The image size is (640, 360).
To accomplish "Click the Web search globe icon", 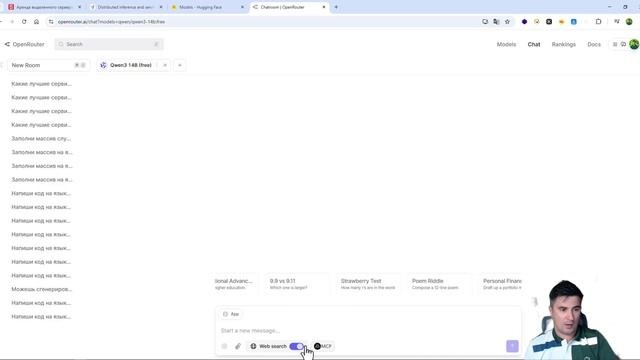I will 253,346.
